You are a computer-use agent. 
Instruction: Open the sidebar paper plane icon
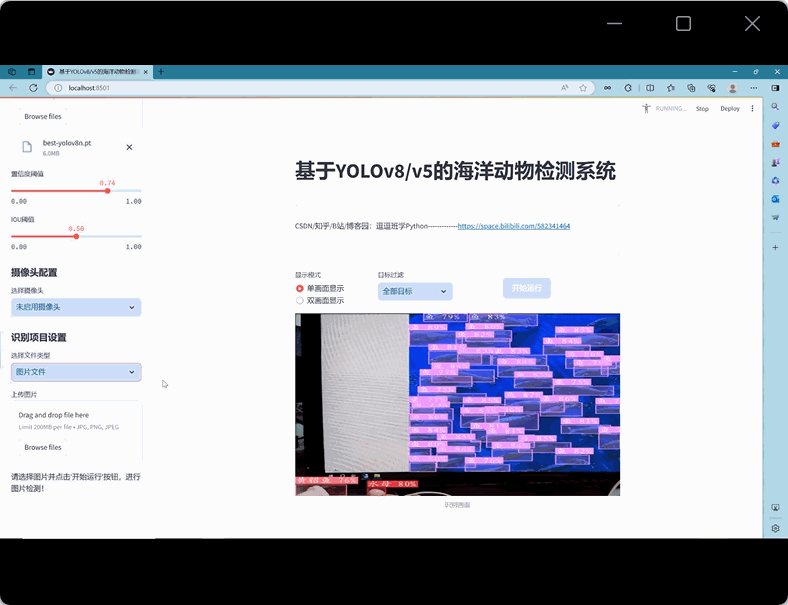coord(775,218)
